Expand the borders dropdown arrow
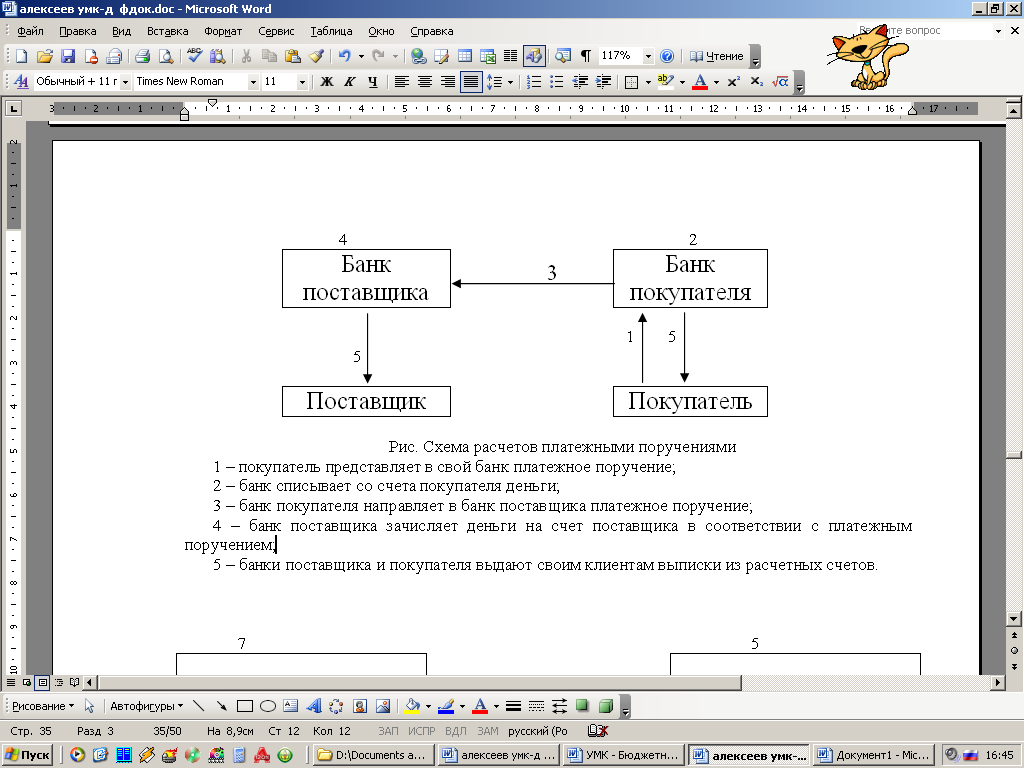 click(x=648, y=82)
